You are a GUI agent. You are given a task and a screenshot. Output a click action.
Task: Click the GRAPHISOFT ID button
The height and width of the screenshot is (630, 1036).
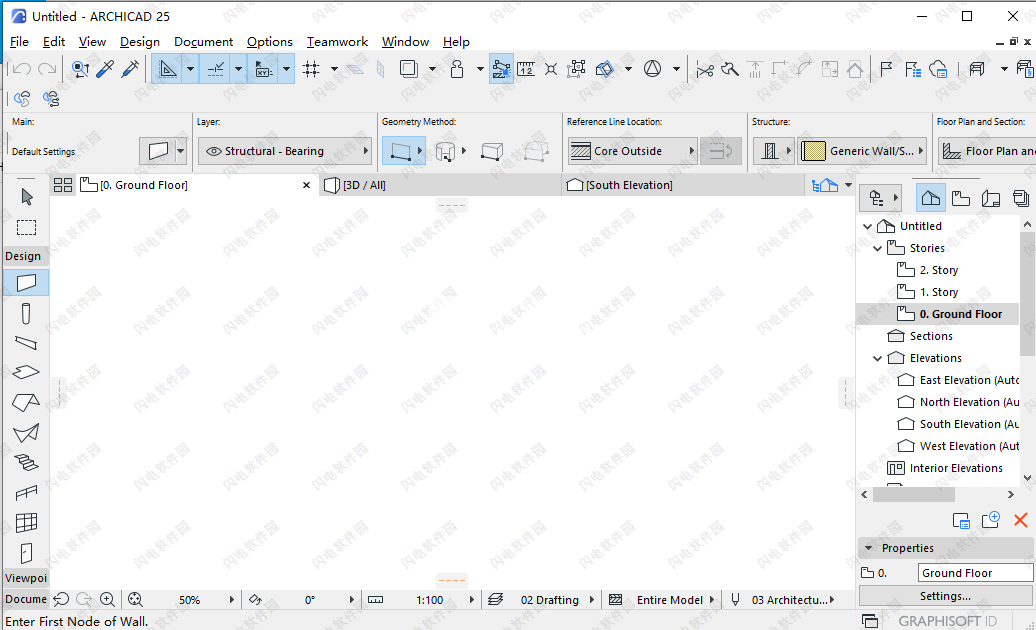(947, 621)
